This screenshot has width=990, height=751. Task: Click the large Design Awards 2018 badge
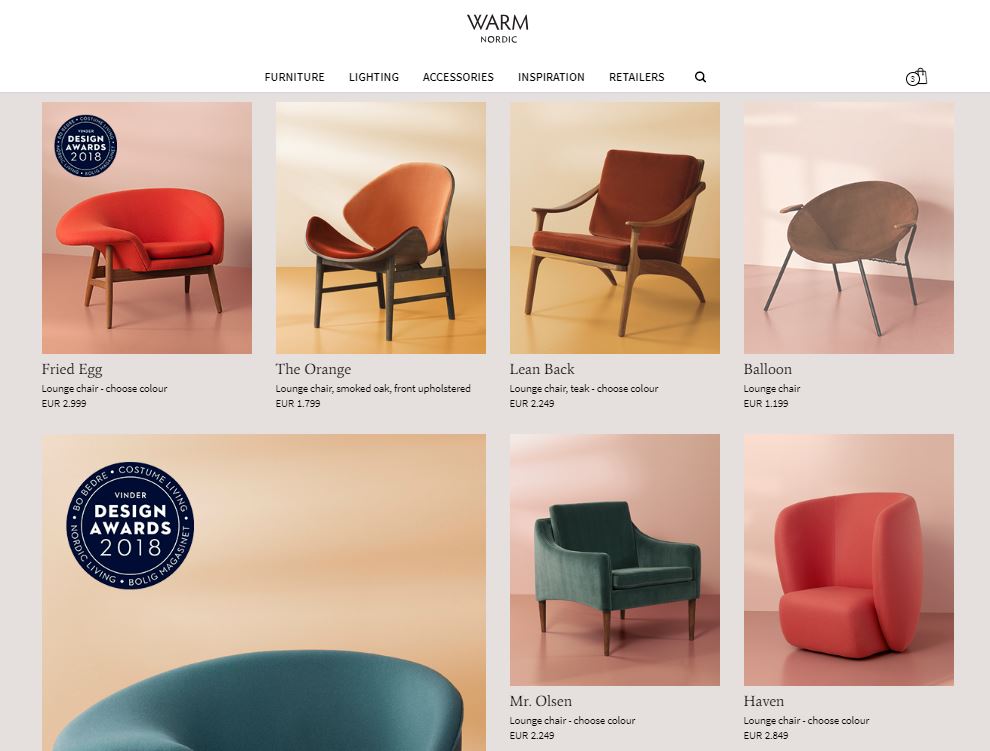pyautogui.click(x=130, y=526)
